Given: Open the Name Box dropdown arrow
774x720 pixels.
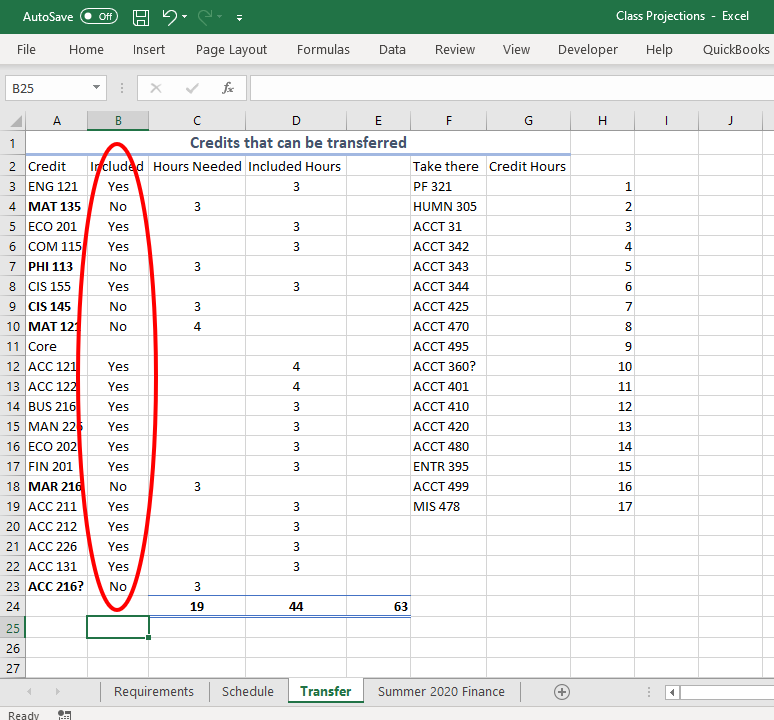Looking at the screenshot, I should click(x=96, y=88).
